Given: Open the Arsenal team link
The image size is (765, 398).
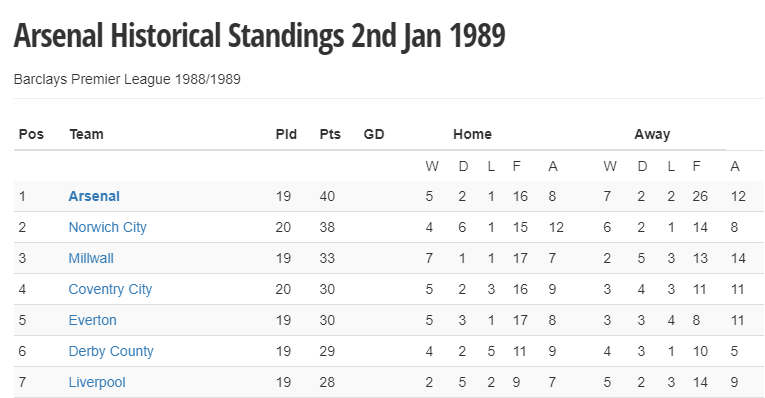Looking at the screenshot, I should click(x=94, y=196).
